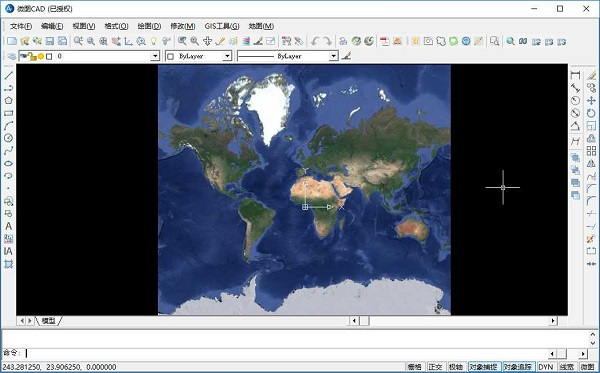This screenshot has height=373, width=600.
Task: Select the Array grid tool
Action: 591,151
